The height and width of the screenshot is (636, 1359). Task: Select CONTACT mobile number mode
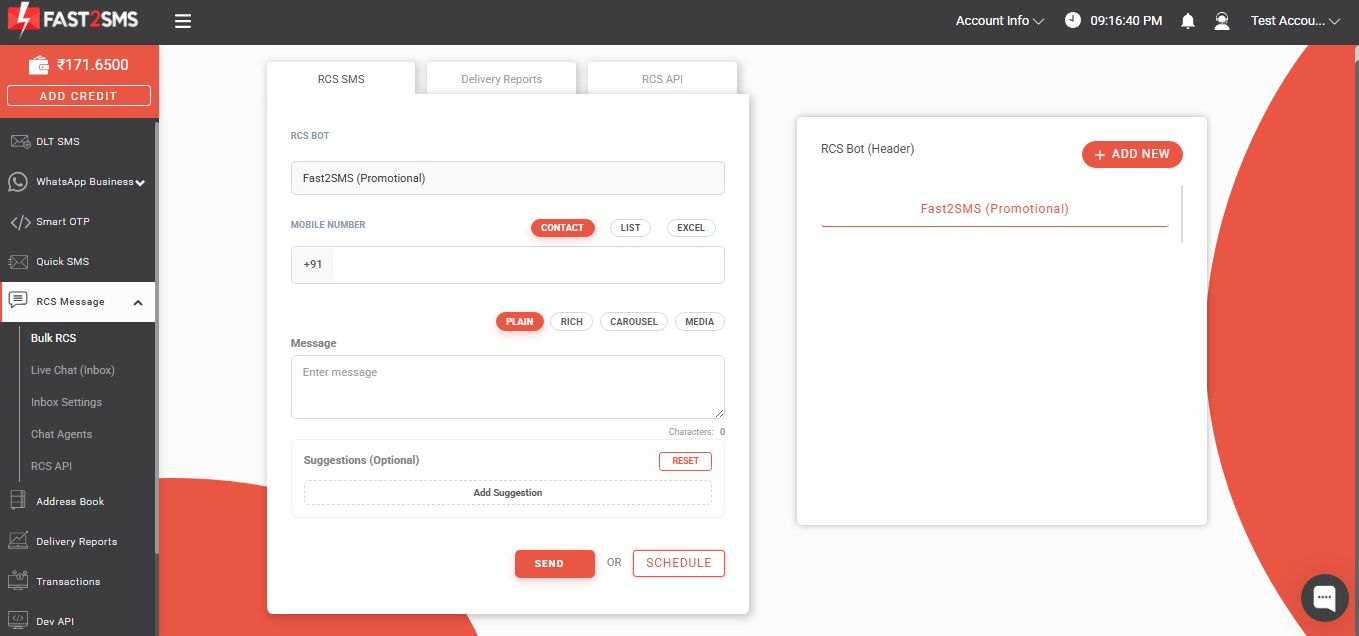tap(562, 228)
